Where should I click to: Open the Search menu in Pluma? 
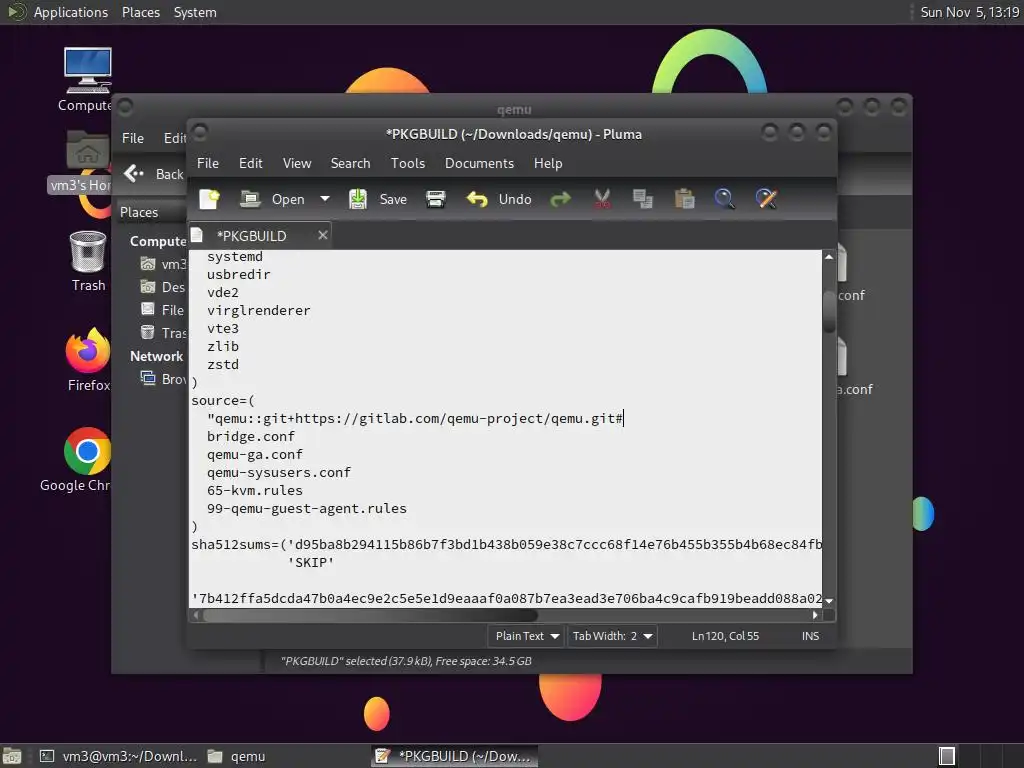tap(350, 163)
